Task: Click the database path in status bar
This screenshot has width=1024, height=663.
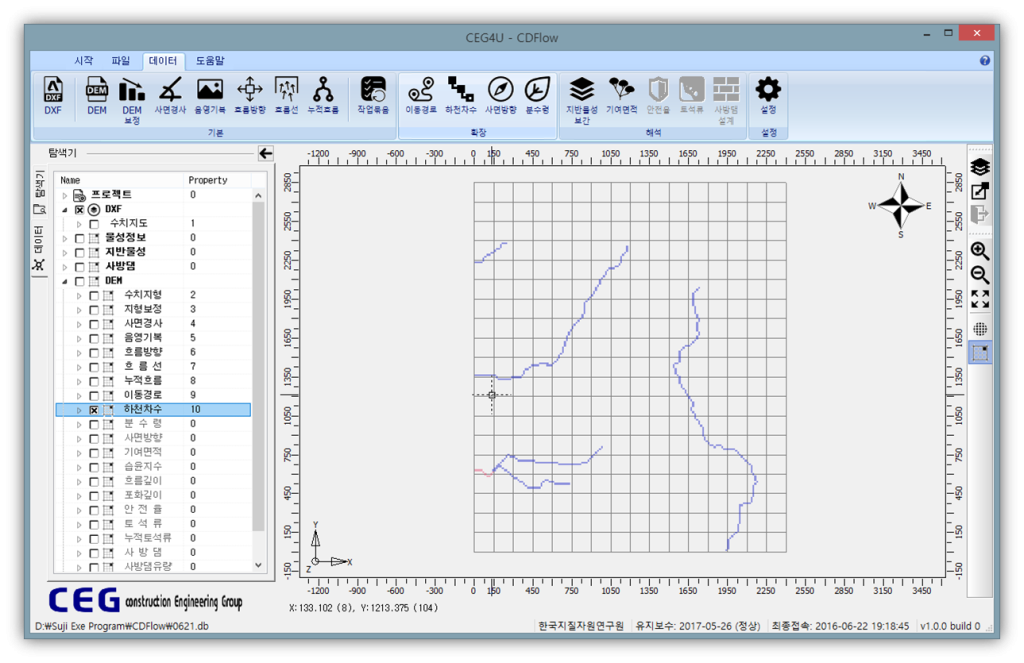Action: [x=121, y=626]
